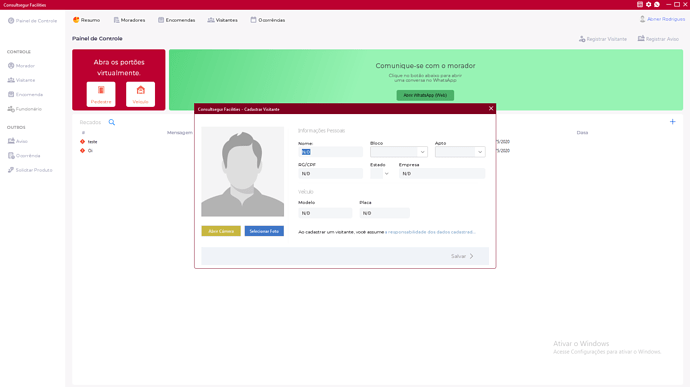Switch to the Encomendas tab
This screenshot has width=690, height=387.
(x=176, y=20)
